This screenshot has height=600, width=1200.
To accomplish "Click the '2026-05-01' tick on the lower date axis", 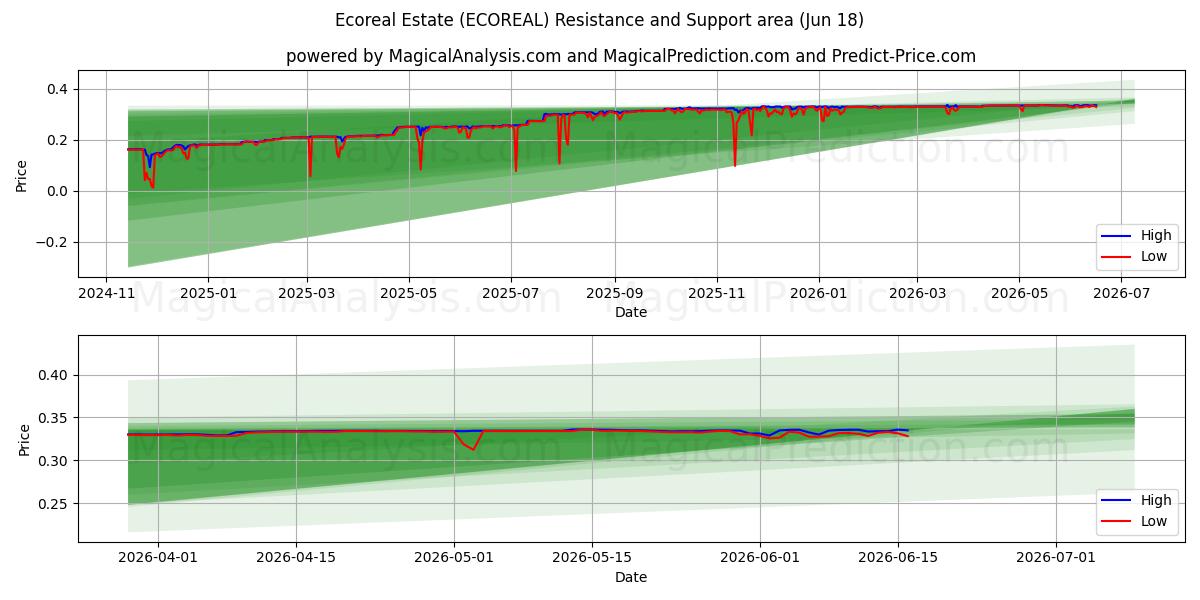I will [454, 559].
